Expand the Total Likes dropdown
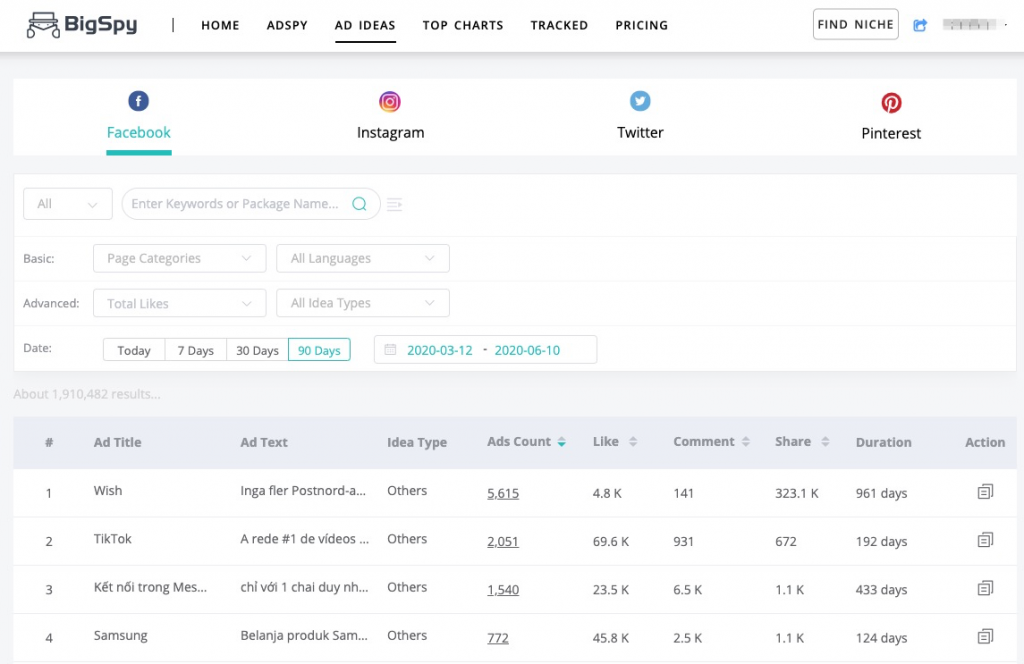 (x=180, y=303)
